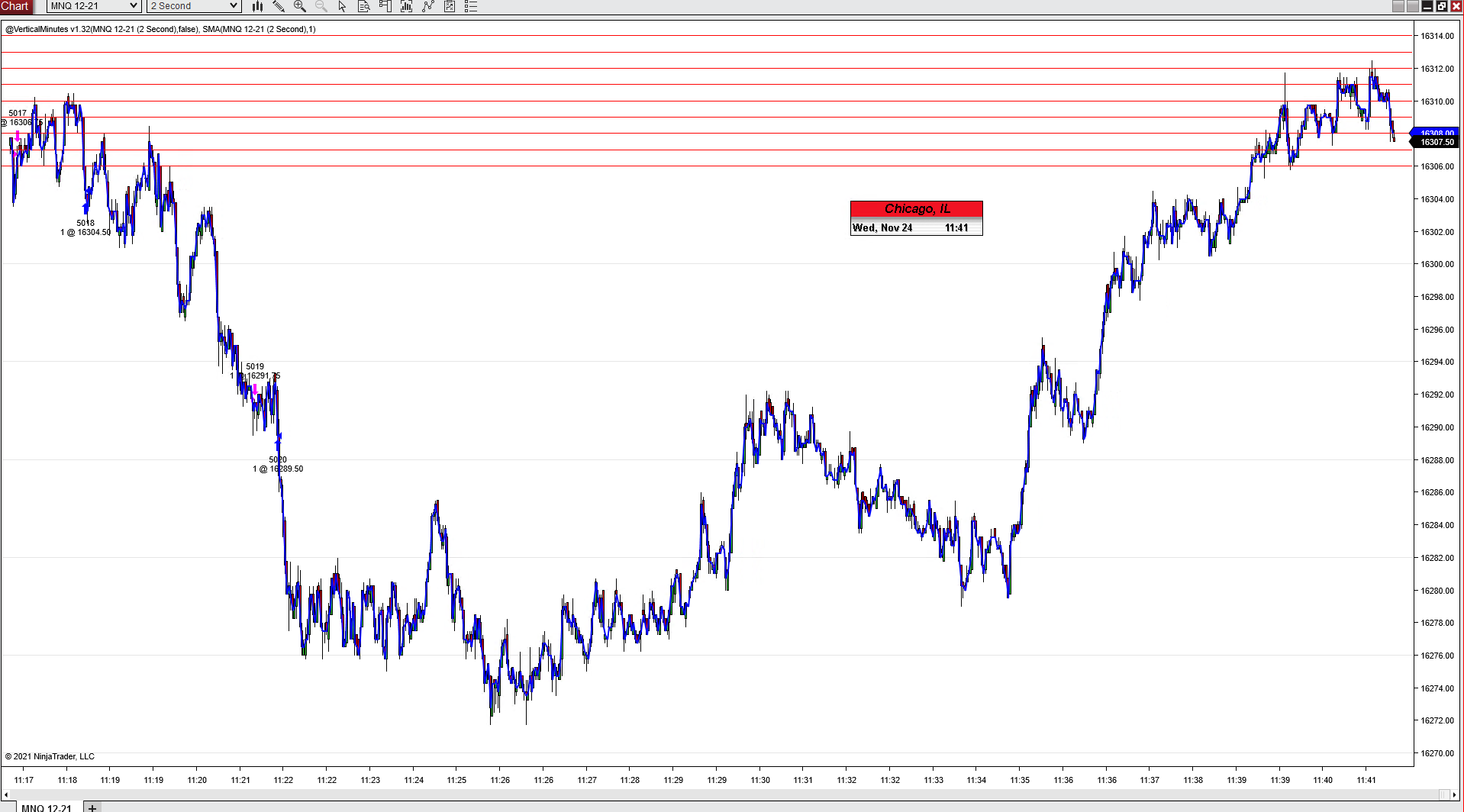Open the Data Series icon
Image resolution: width=1464 pixels, height=812 pixels.
(407, 6)
